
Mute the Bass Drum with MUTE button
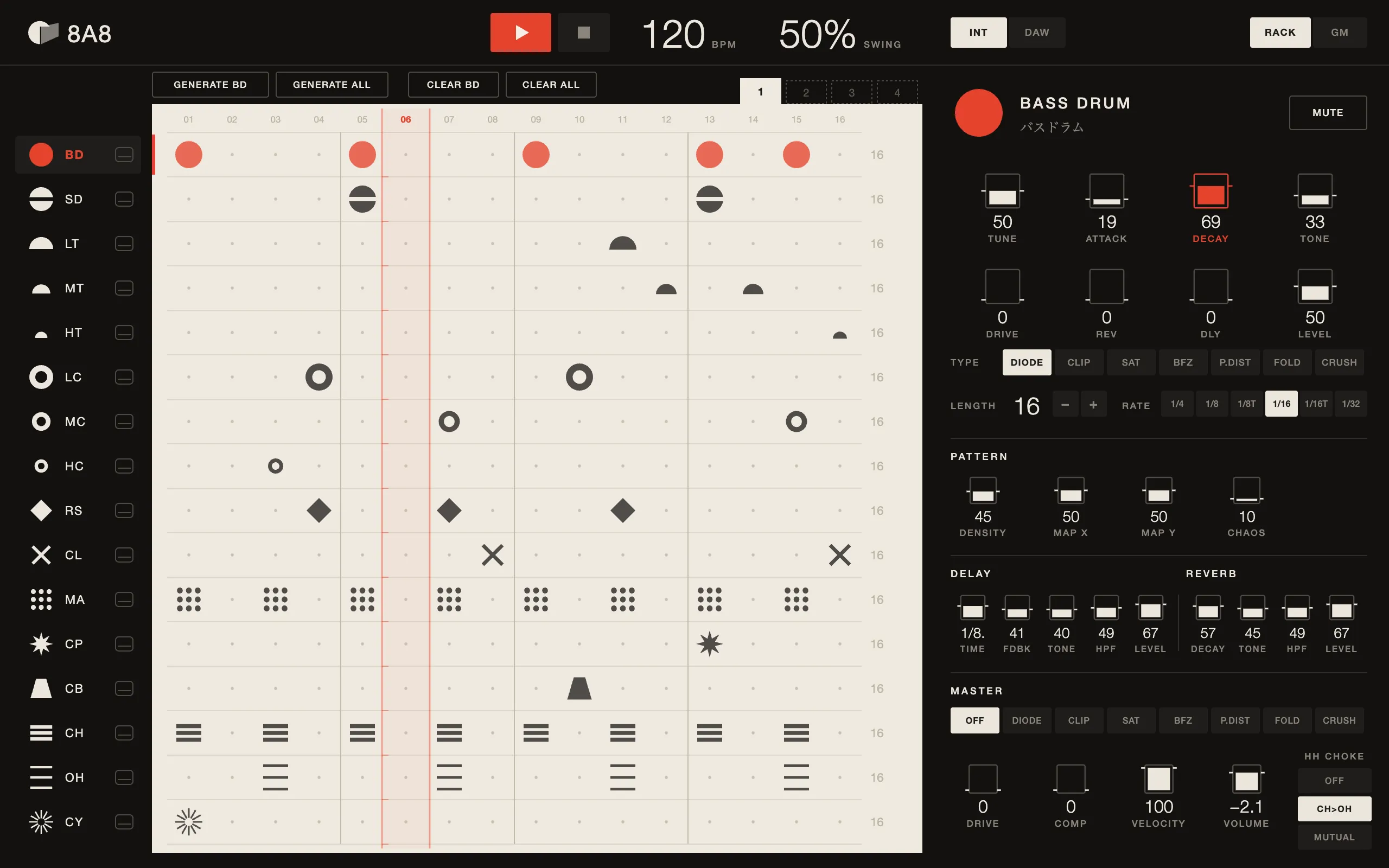click(x=1328, y=112)
